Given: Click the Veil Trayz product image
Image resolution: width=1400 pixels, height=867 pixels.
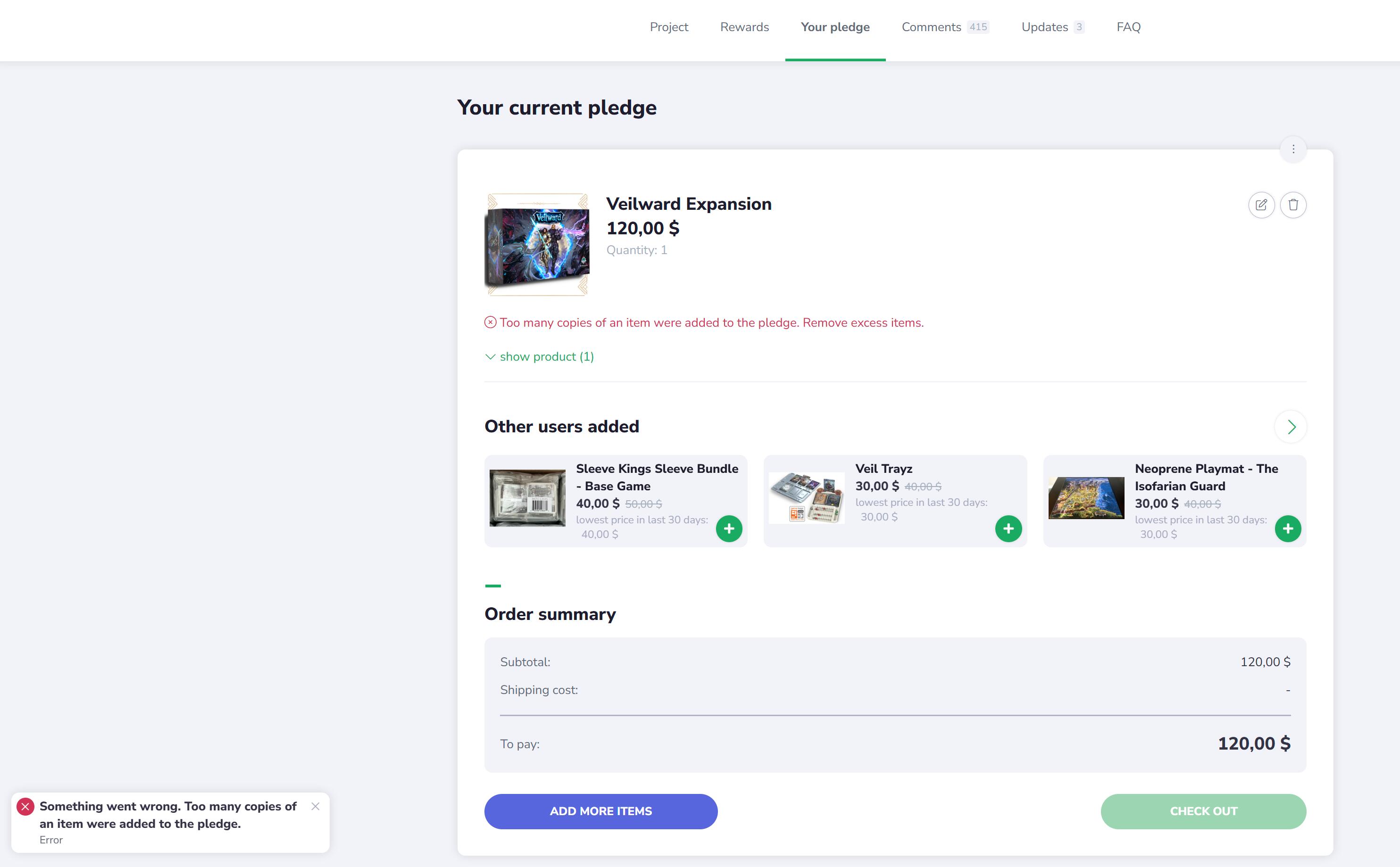Looking at the screenshot, I should [x=806, y=498].
